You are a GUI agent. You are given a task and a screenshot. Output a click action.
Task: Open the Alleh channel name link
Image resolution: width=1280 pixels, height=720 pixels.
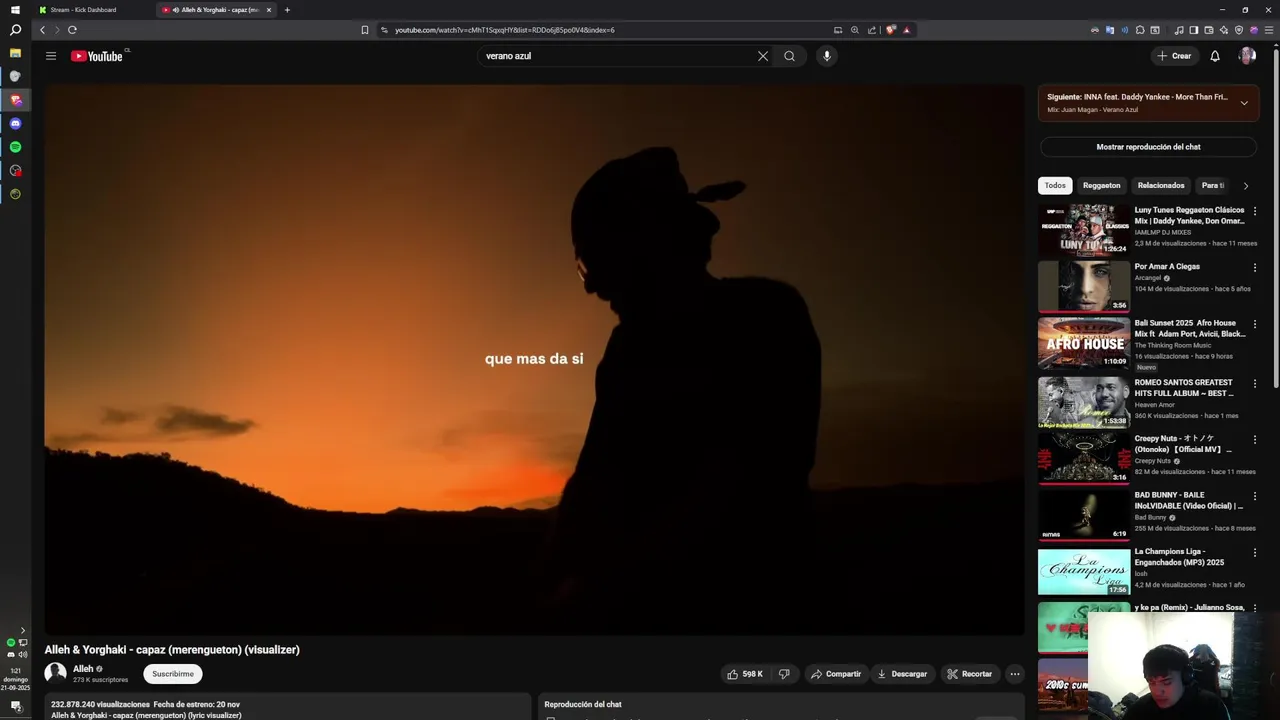(x=83, y=669)
